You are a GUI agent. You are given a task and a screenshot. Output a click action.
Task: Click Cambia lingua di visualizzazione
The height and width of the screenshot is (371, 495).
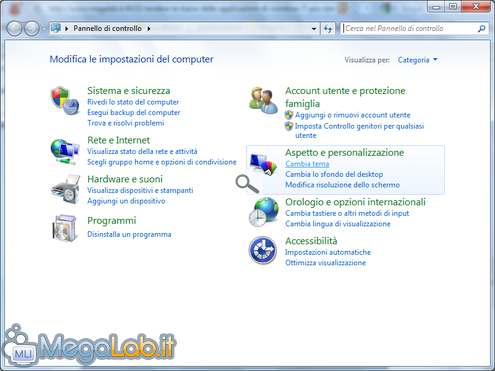338,224
